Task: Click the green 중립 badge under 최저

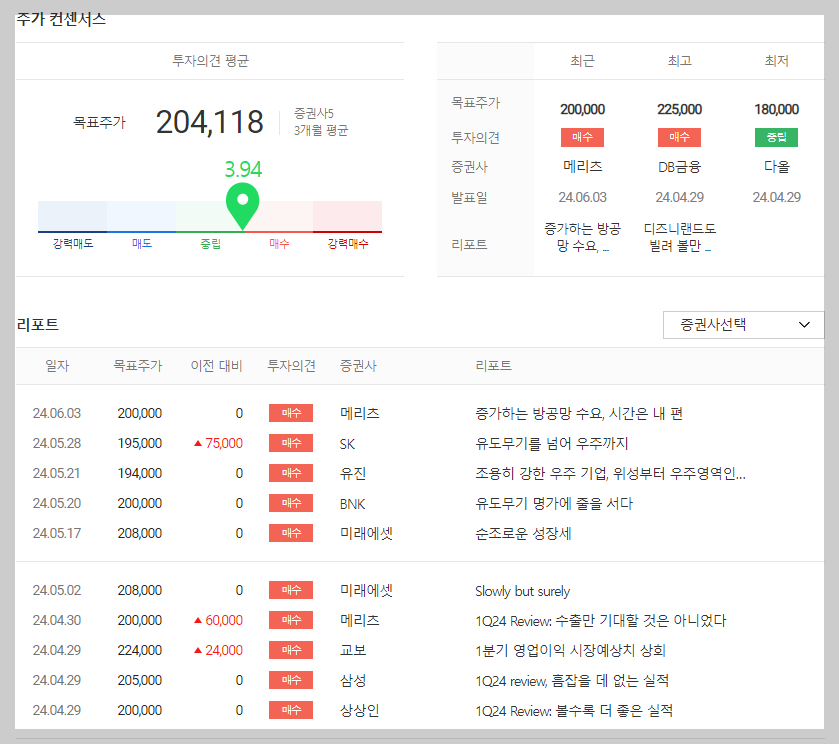Action: (776, 137)
